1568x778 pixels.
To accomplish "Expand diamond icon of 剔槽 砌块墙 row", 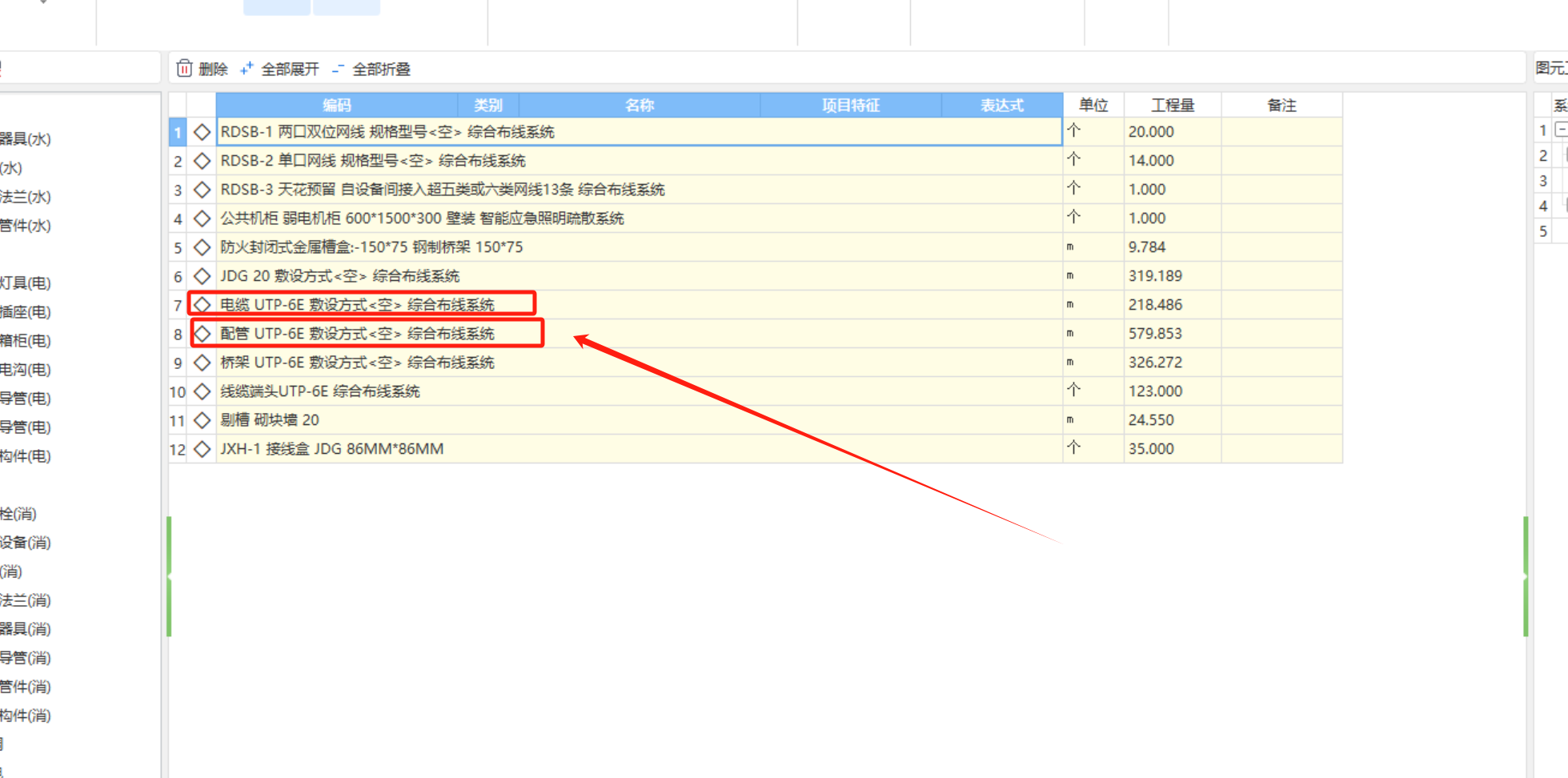I will coord(202,420).
